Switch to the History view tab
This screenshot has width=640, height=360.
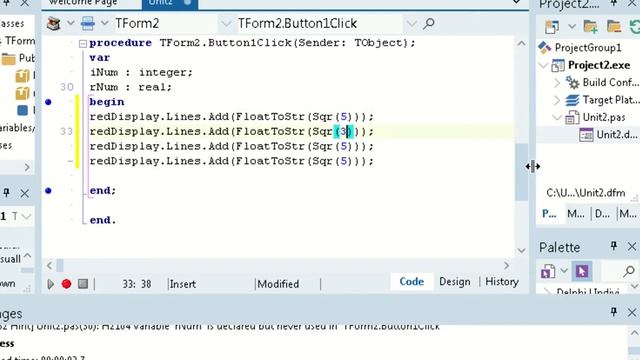[x=502, y=282]
